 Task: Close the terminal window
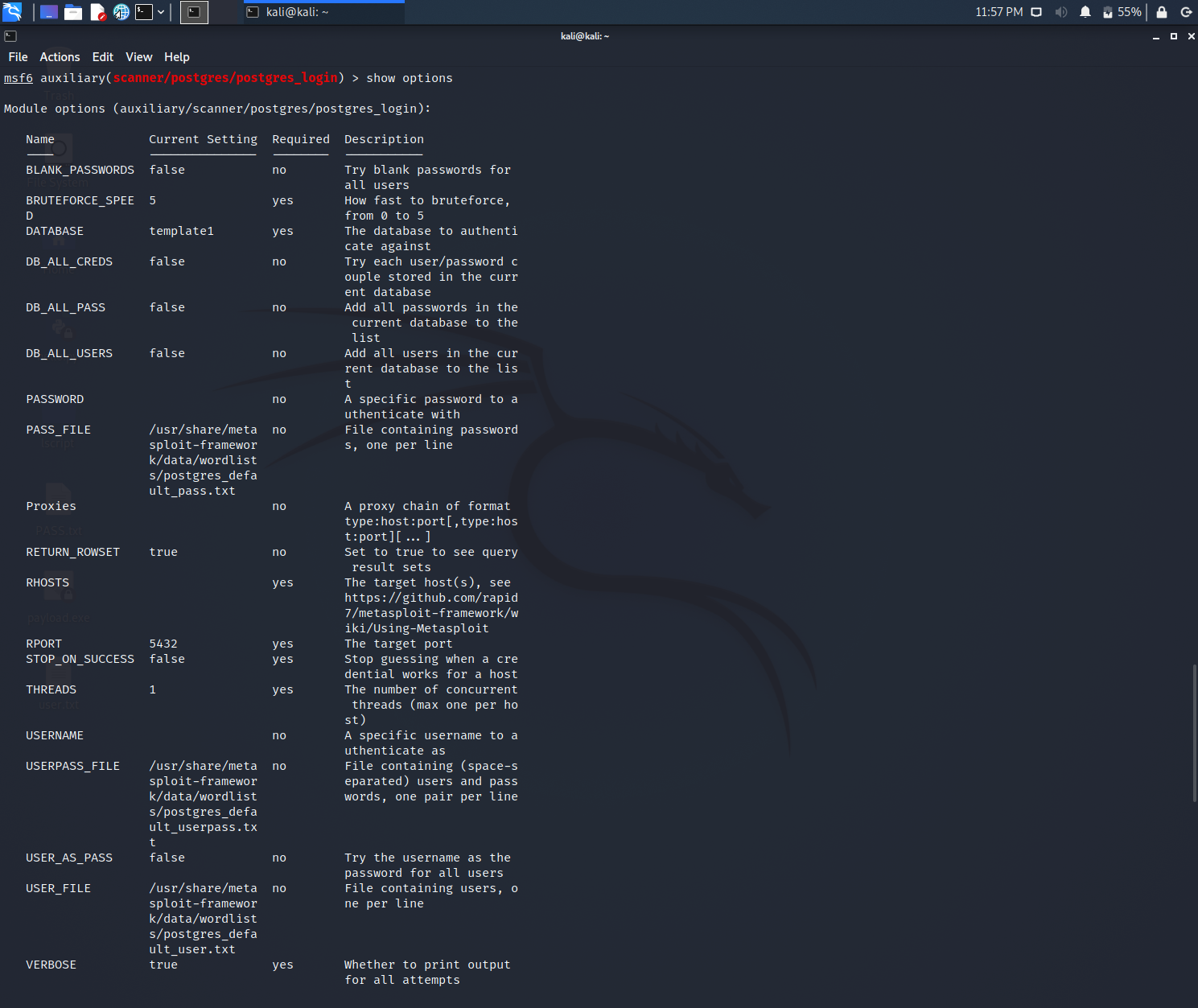coord(1192,36)
